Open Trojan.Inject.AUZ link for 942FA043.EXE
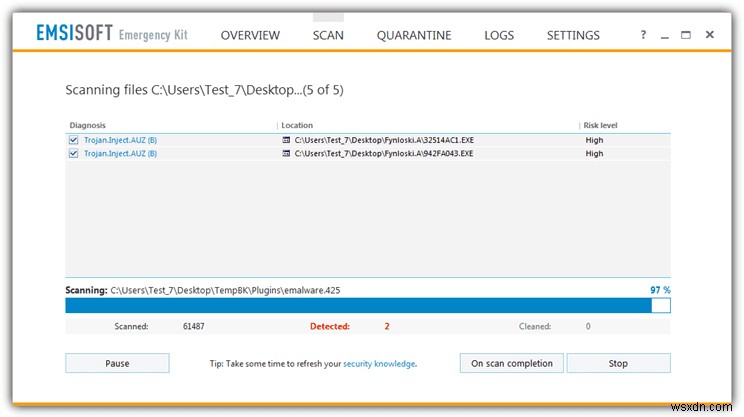Viewport: 744px width, 417px height. tap(120, 153)
